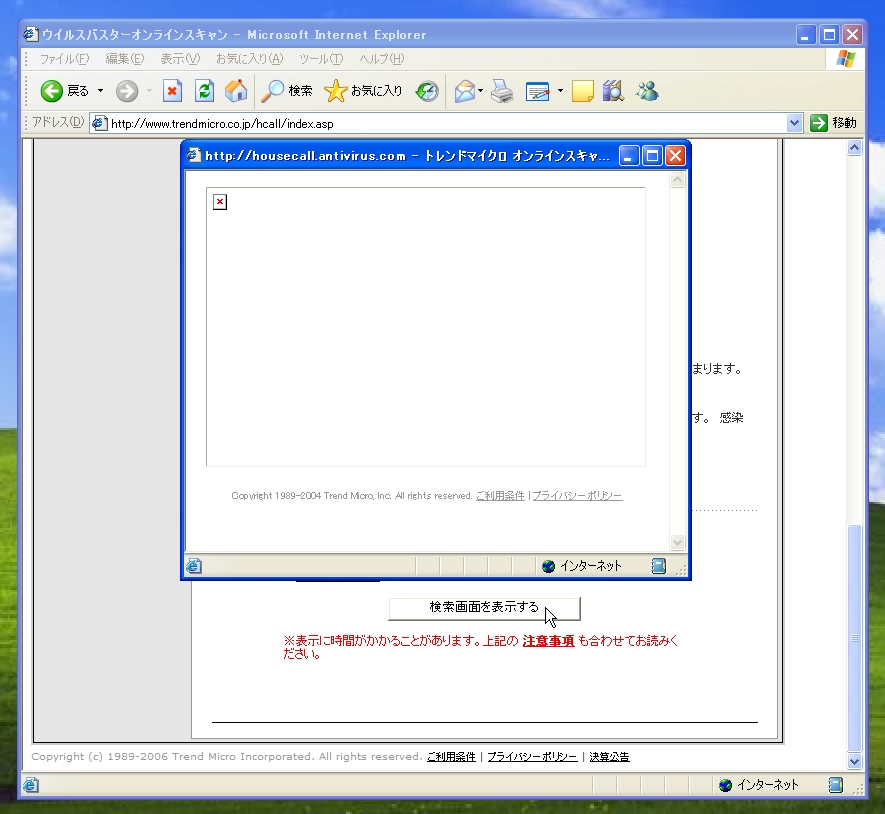This screenshot has height=814, width=885.
Task: Click the popup status bar IE page icon
Action: (x=194, y=566)
